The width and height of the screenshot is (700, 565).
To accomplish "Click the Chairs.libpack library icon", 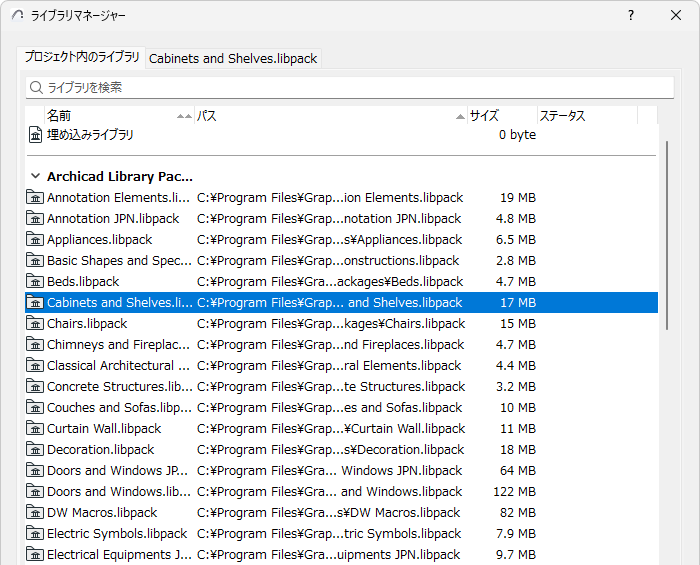I will (35, 323).
